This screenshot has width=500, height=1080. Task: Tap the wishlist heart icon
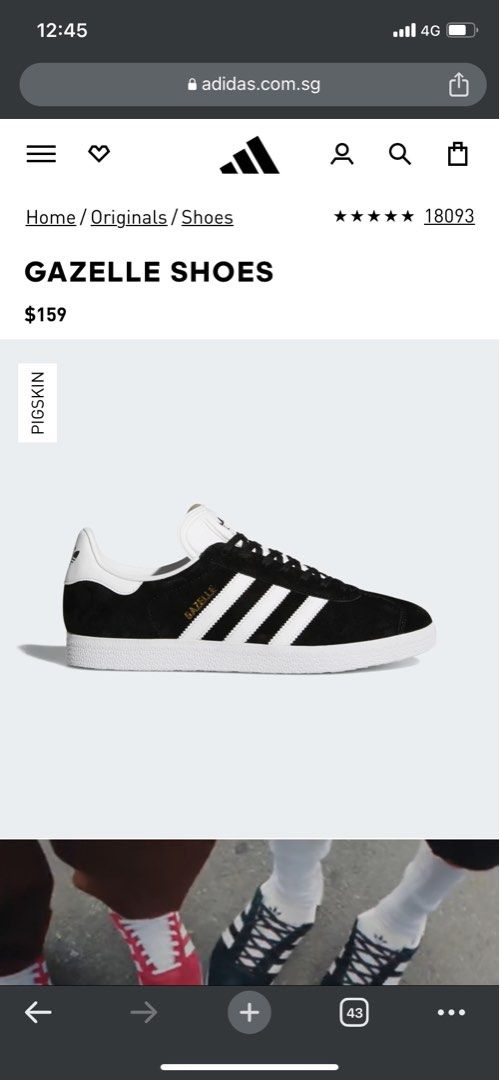[99, 154]
